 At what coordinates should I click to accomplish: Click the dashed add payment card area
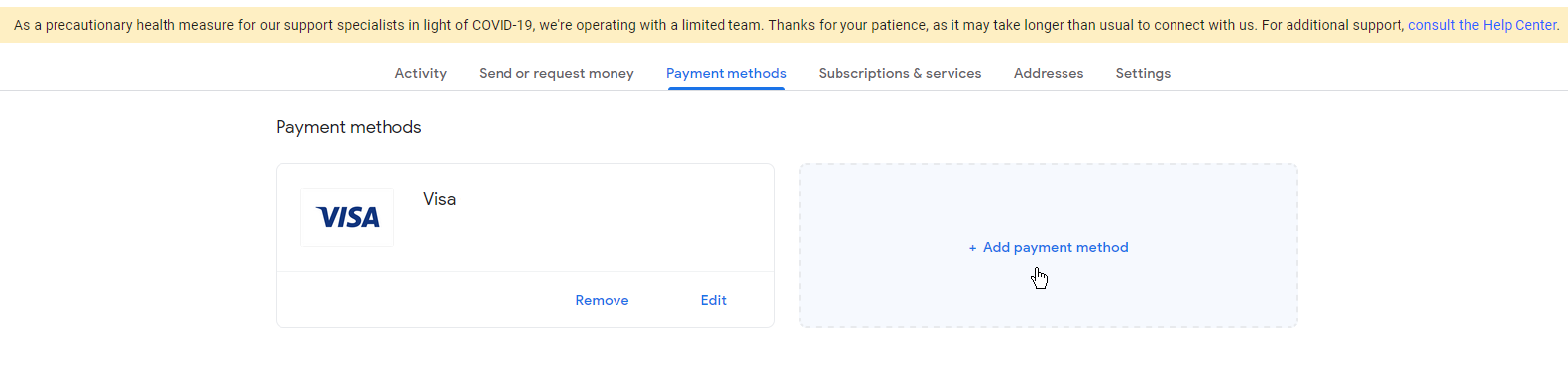point(1049,245)
